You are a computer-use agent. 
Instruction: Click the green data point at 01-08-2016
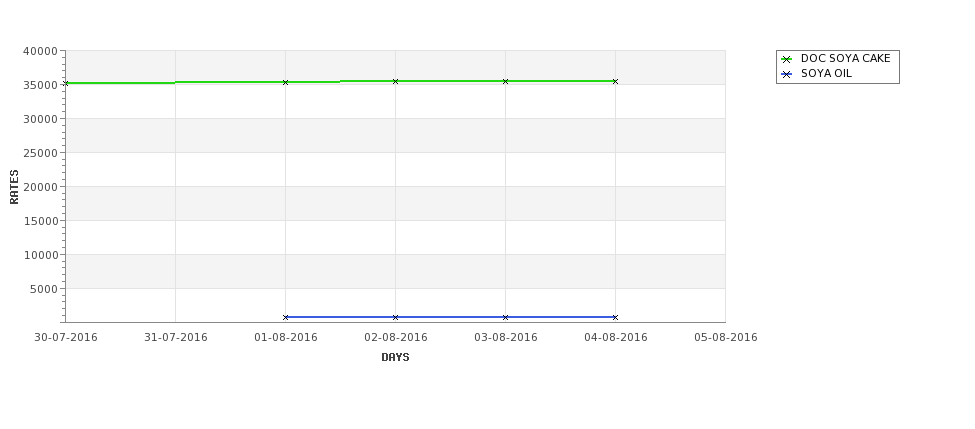[x=285, y=82]
